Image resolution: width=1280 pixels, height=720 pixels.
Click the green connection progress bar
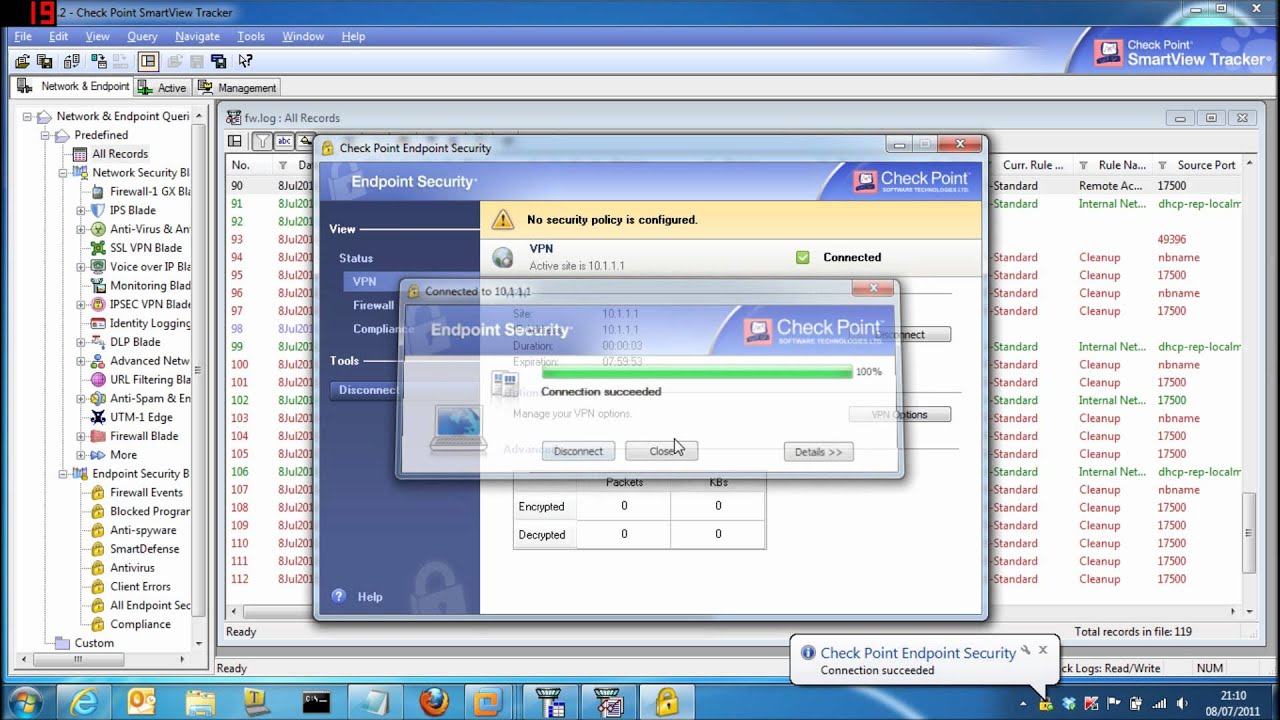(x=697, y=372)
